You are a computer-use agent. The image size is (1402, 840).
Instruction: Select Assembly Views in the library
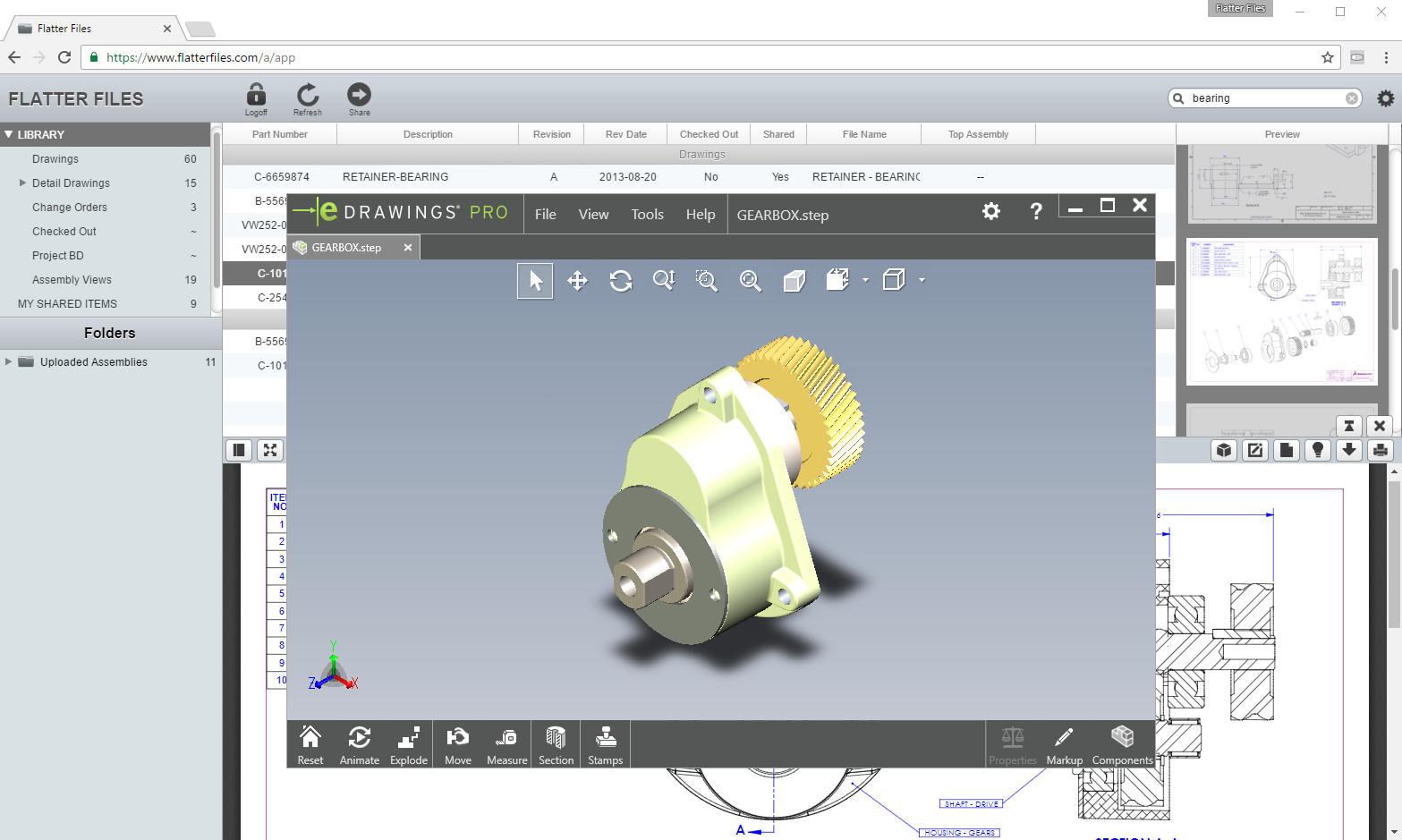(72, 280)
